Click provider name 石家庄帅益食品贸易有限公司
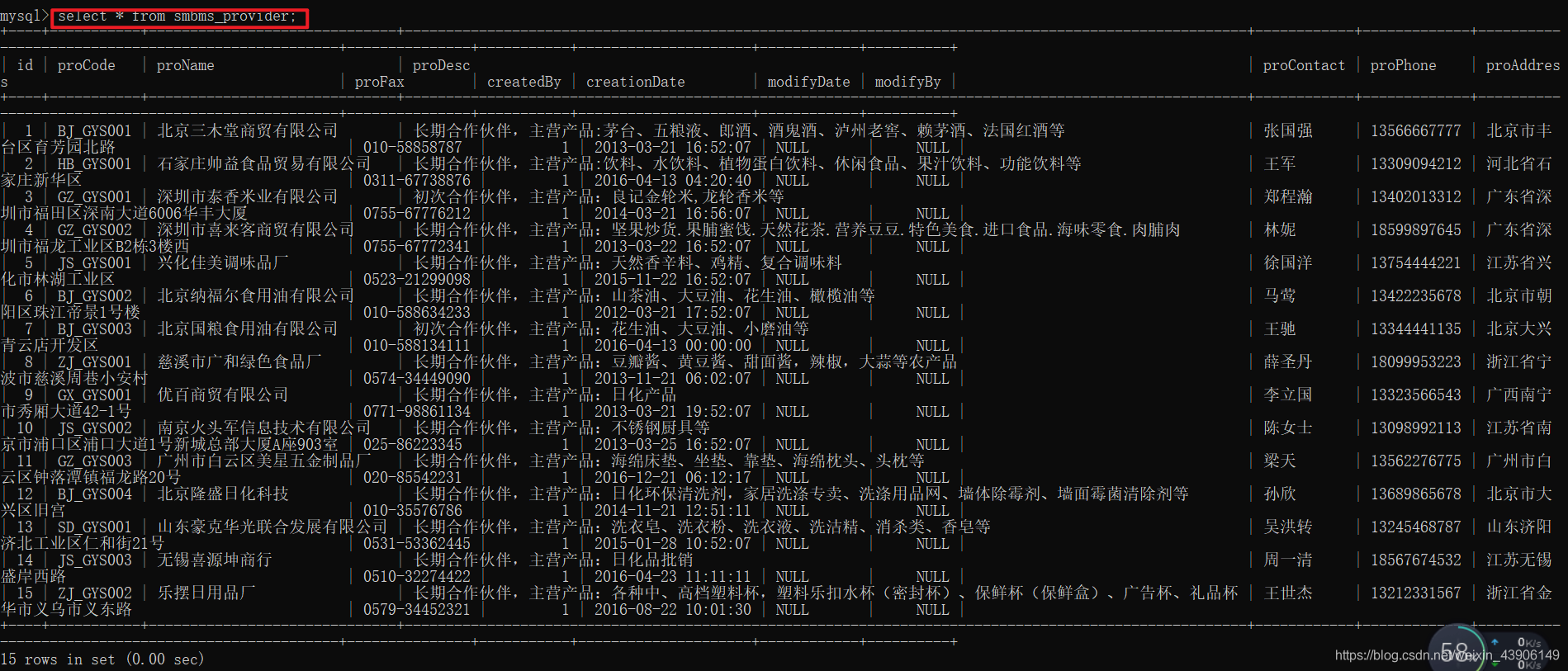 (x=264, y=164)
